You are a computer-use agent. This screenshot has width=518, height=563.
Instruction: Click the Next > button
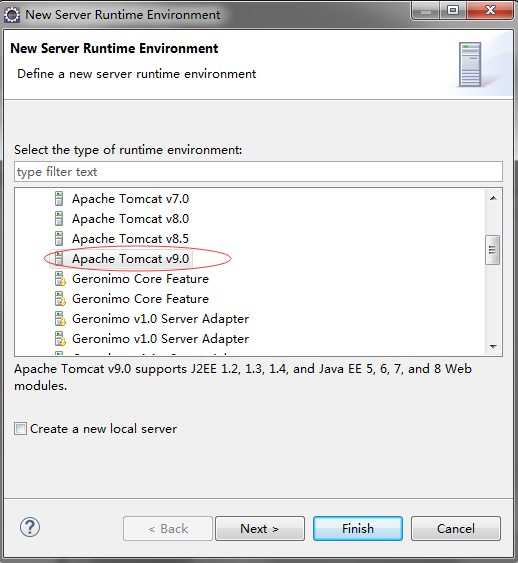[260, 529]
